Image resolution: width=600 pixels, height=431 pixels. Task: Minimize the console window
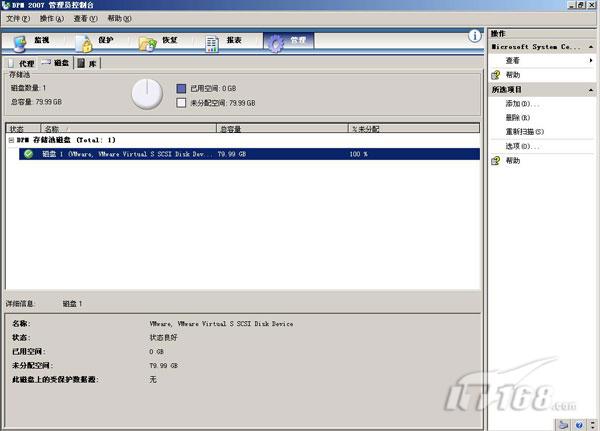[x=572, y=5]
